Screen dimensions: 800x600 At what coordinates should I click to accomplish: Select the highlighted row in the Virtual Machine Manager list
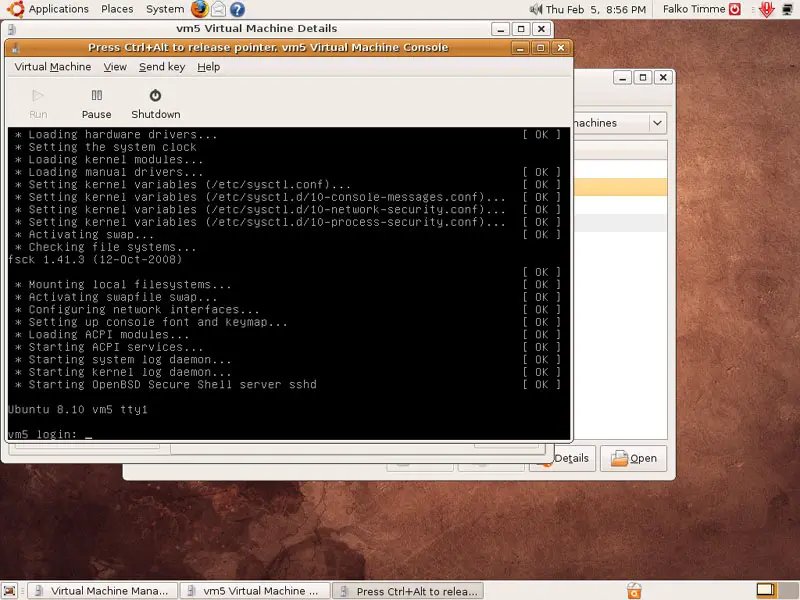620,187
